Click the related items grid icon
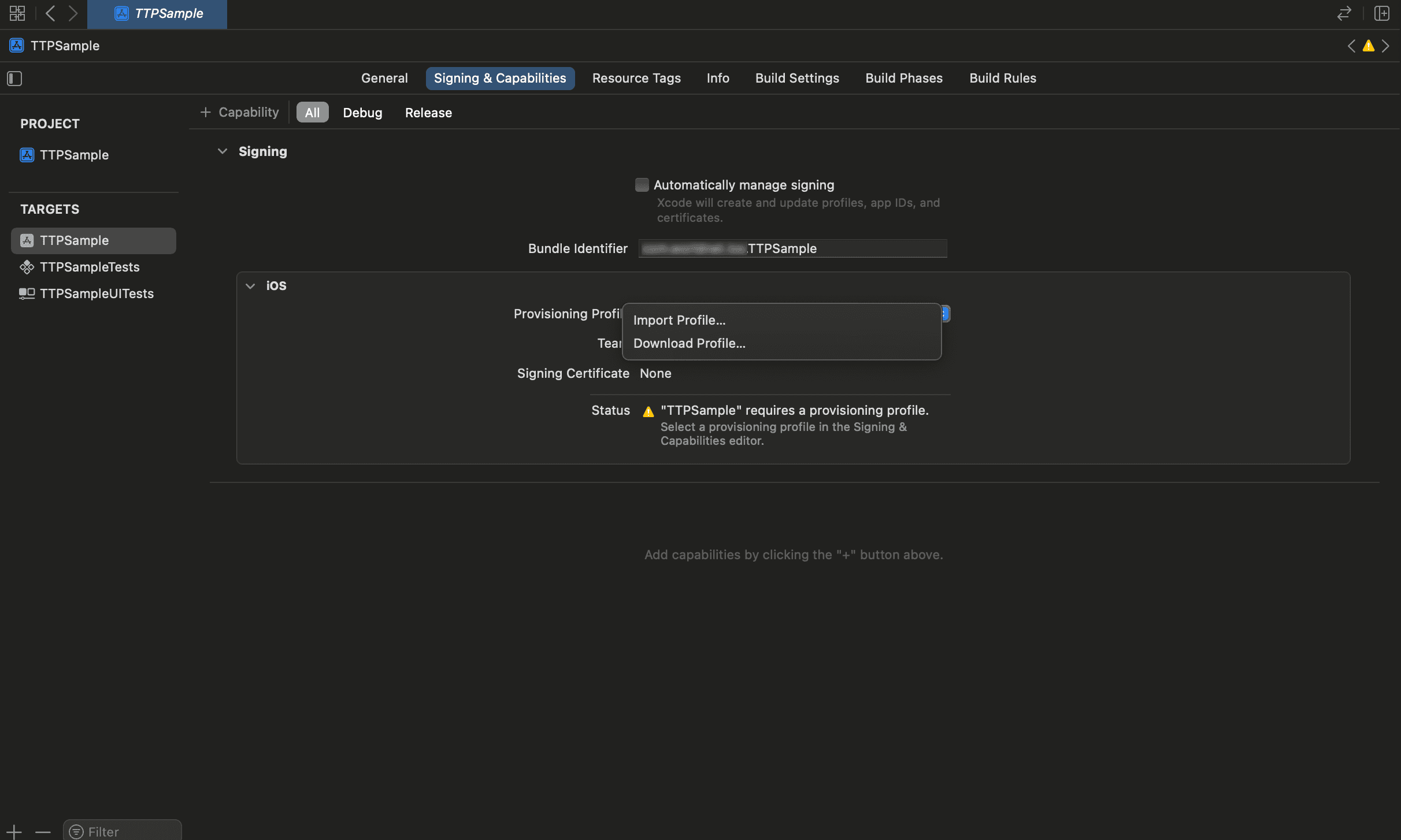The height and width of the screenshot is (840, 1401). tap(17, 13)
